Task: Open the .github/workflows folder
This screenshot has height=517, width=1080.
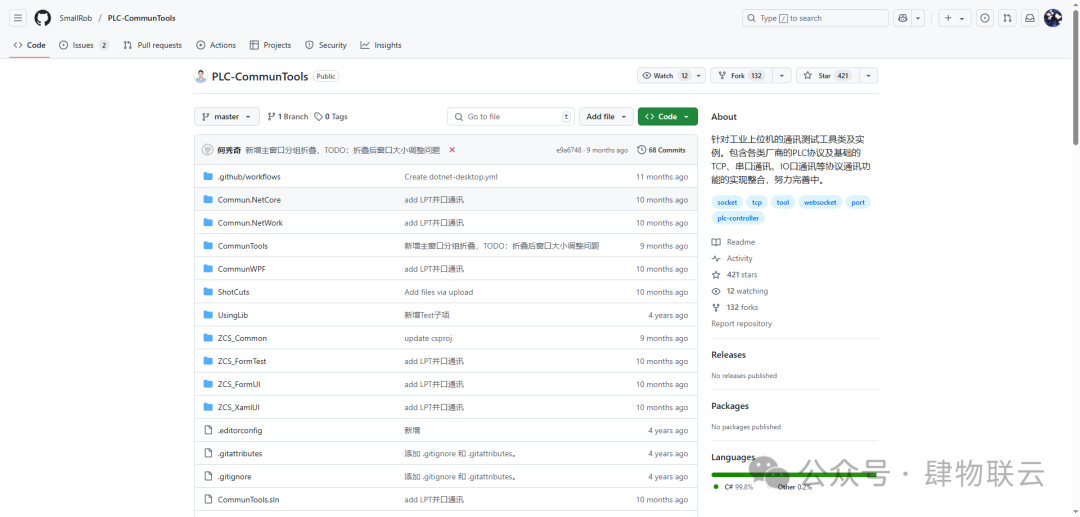Action: [249, 177]
